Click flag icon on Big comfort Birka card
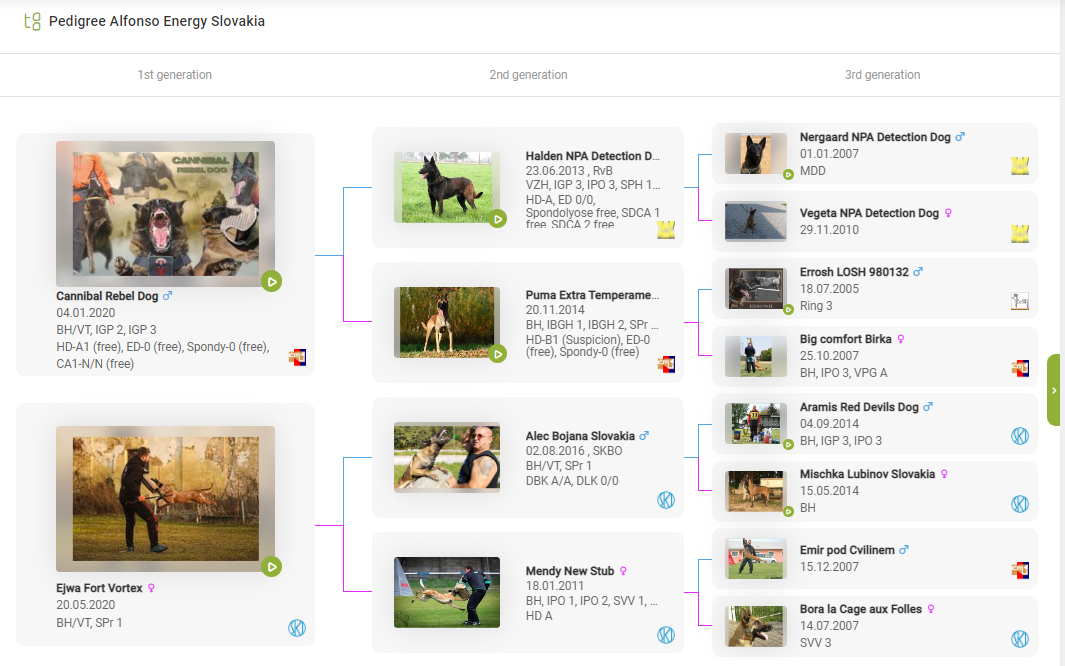The image size is (1065, 666). [1019, 368]
